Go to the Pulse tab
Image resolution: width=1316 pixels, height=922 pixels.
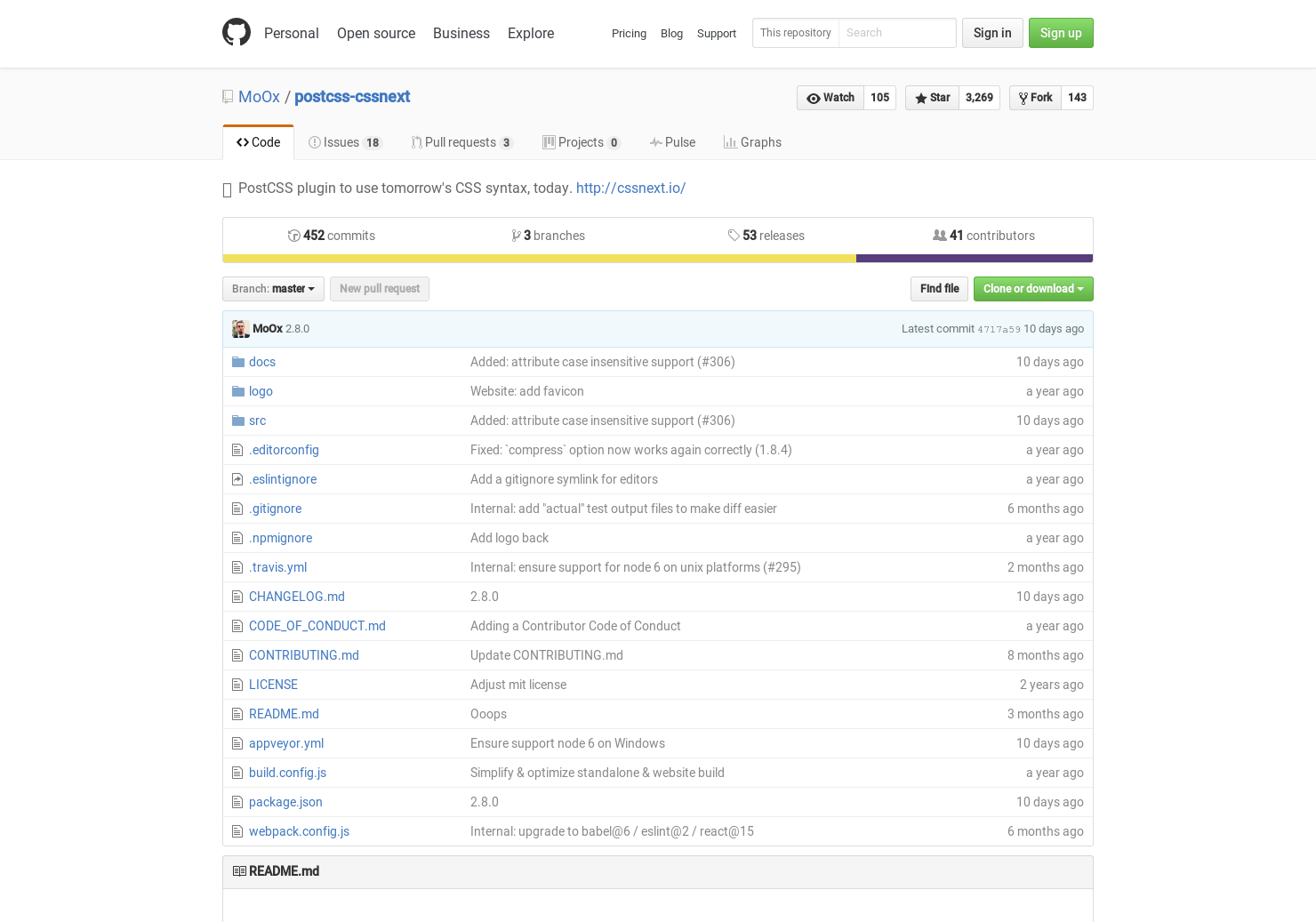(x=672, y=142)
